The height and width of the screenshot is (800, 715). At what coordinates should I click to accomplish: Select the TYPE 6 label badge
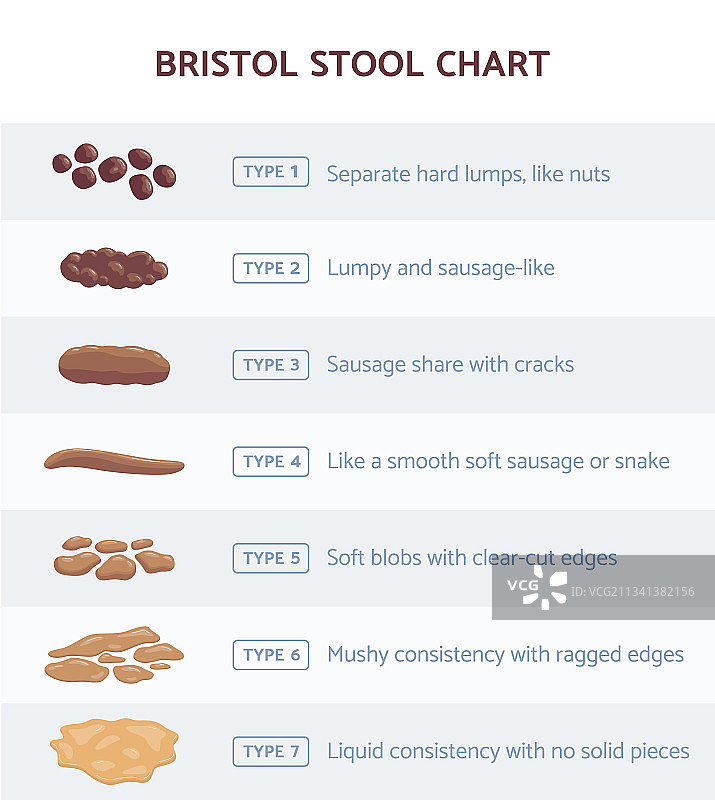point(271,655)
